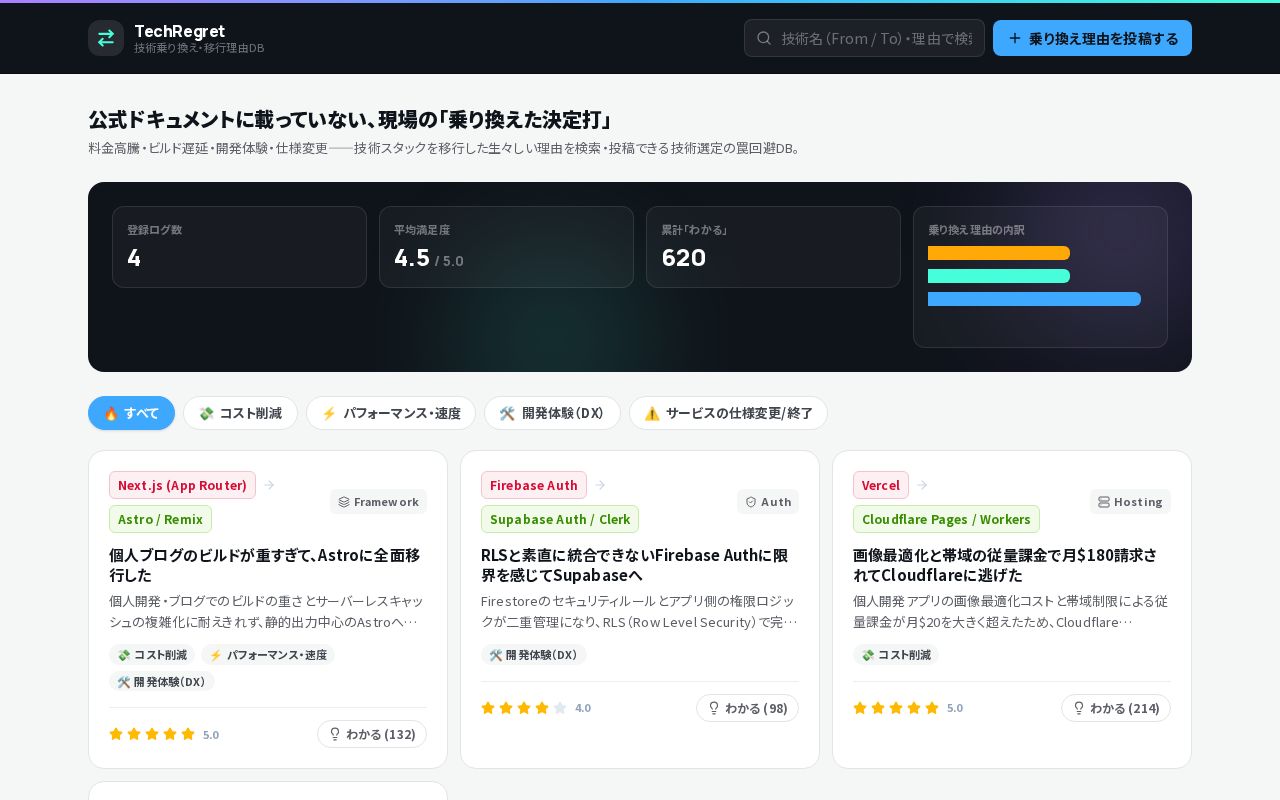Click the Framework category layers icon
This screenshot has height=800, width=1280.
point(344,502)
